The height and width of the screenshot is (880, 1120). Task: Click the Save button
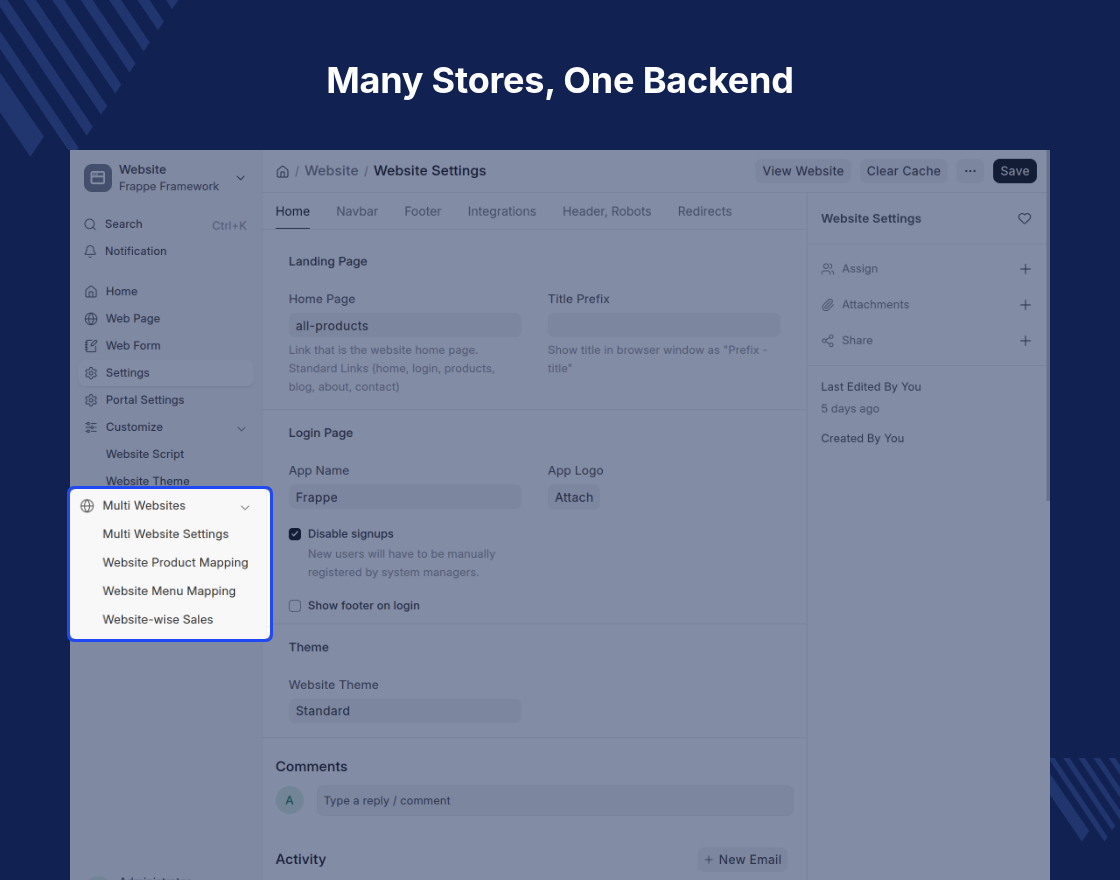[1015, 171]
